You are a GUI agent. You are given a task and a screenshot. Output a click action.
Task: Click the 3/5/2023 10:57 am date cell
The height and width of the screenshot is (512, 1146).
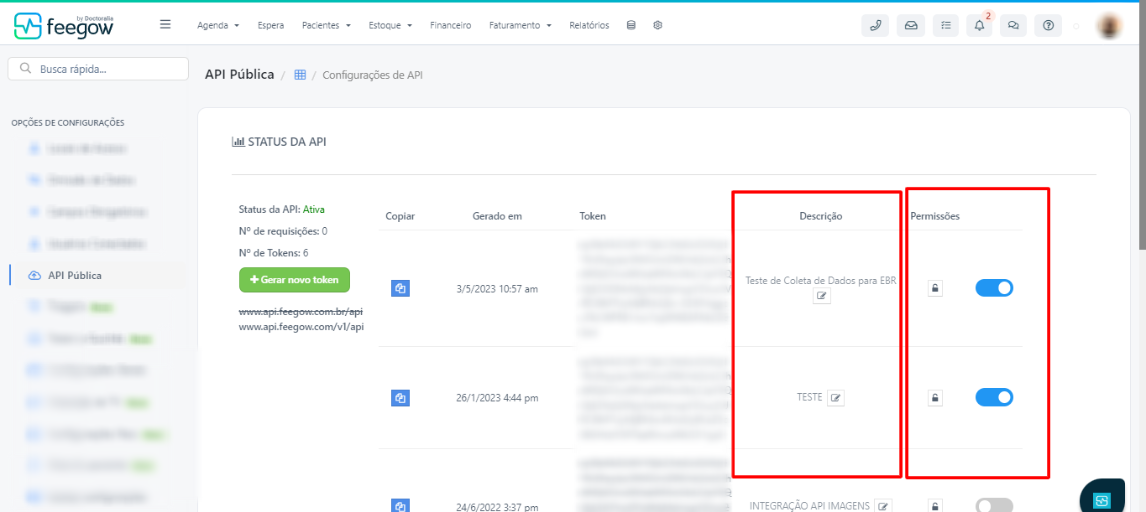point(497,289)
